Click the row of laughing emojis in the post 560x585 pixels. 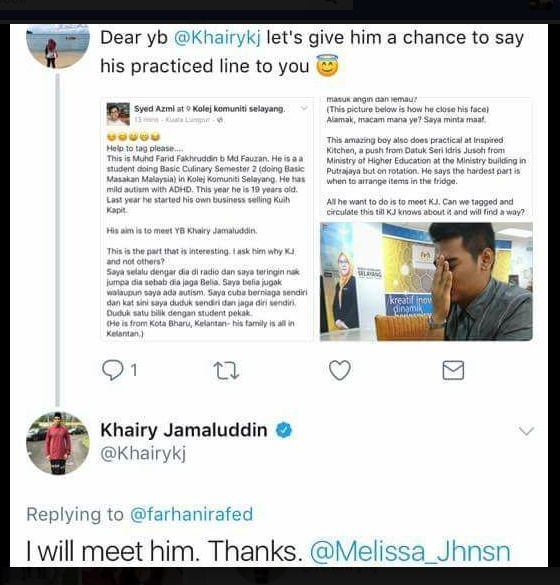133,137
